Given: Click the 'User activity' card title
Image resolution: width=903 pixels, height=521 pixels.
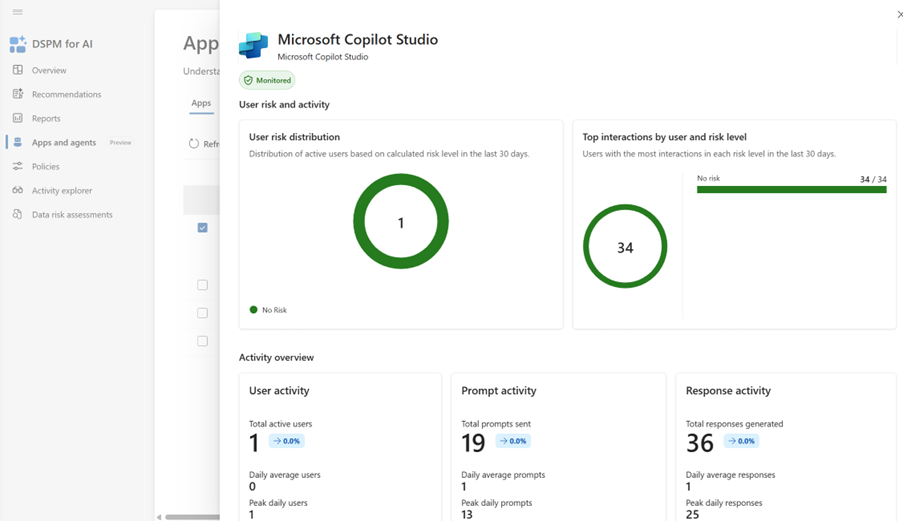Looking at the screenshot, I should pyautogui.click(x=279, y=390).
